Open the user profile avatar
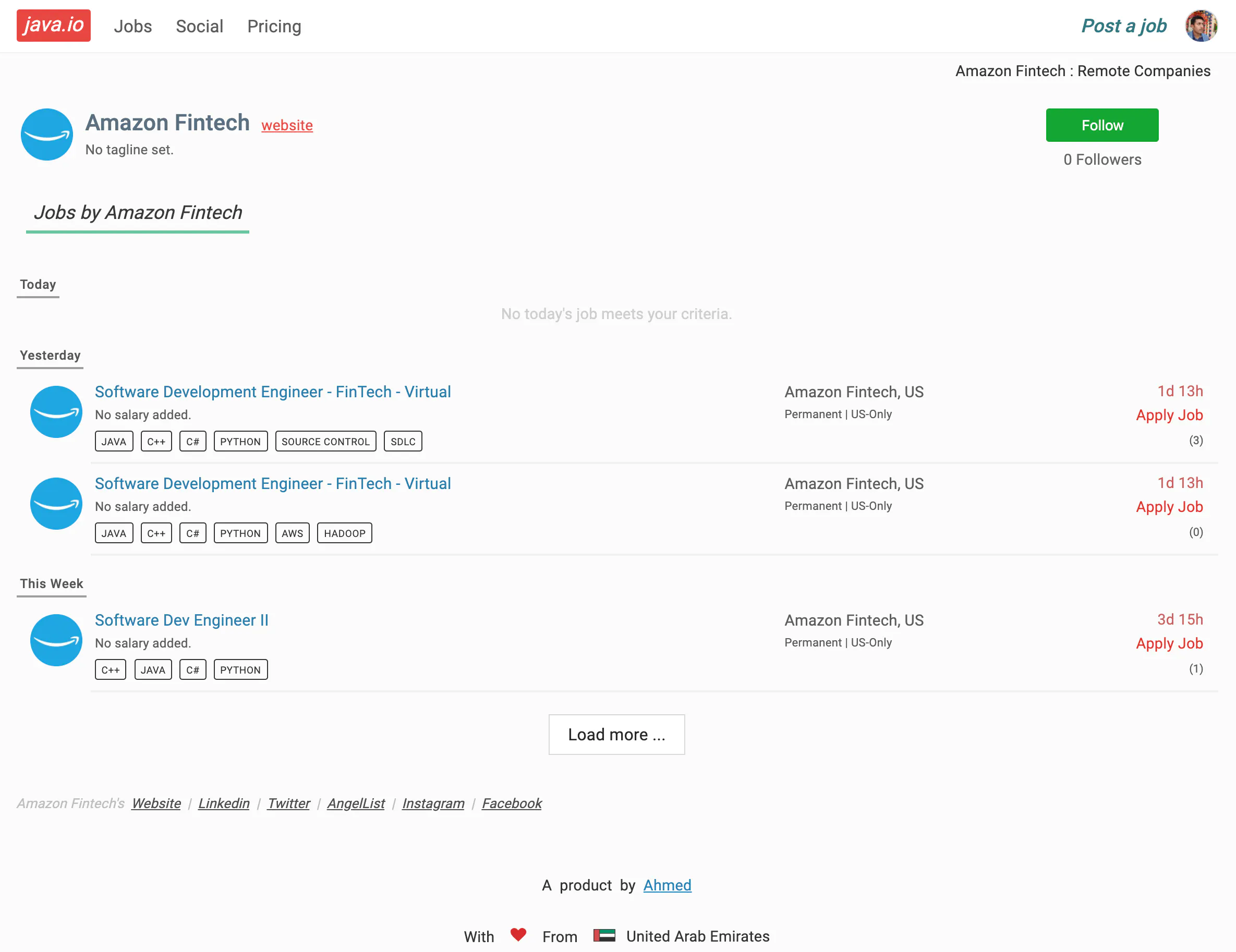Viewport: 1236px width, 952px height. (1201, 26)
